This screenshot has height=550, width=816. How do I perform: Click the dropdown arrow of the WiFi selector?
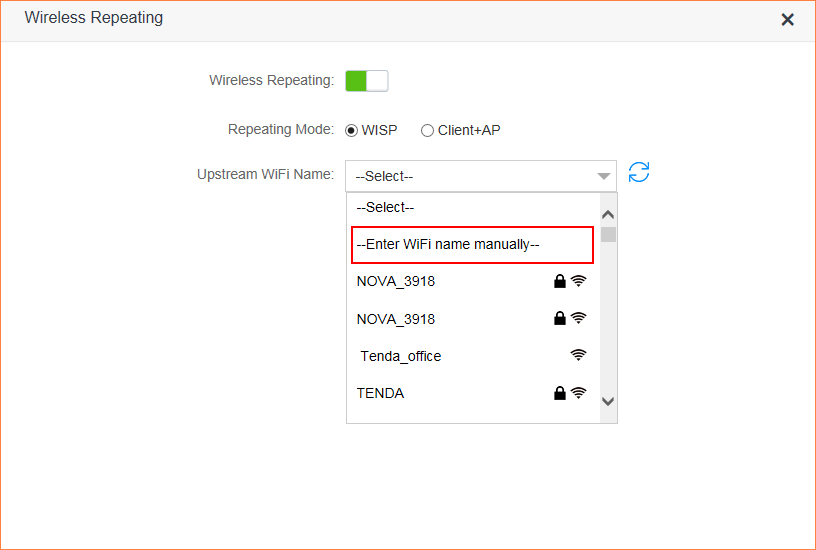coord(604,176)
